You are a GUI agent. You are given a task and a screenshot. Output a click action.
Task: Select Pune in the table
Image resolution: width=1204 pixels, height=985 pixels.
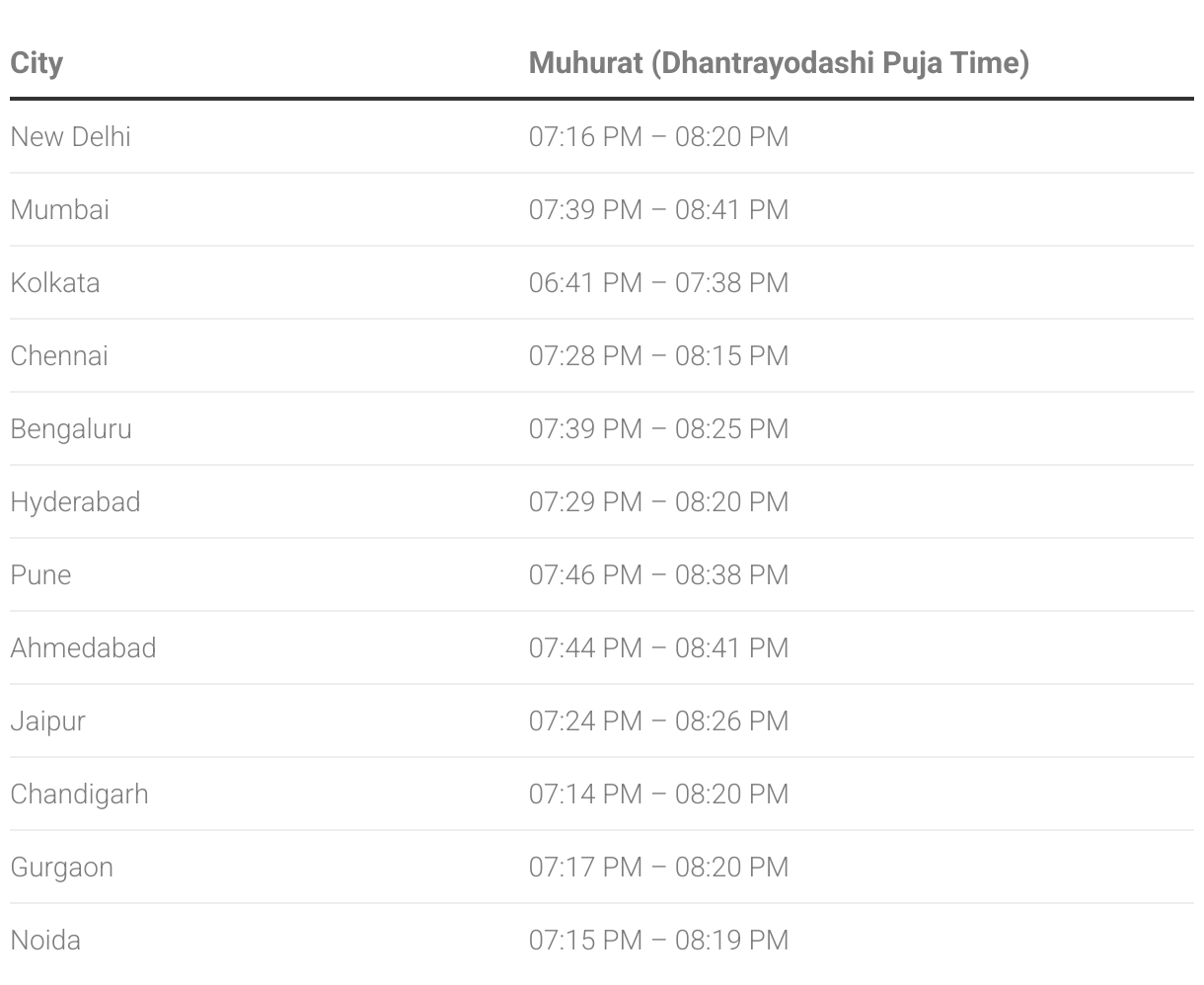40,574
